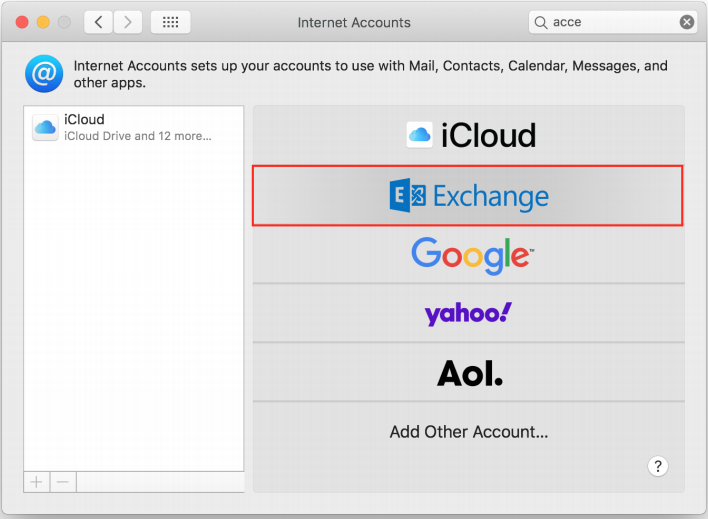Choose Yahoo account type

point(469,313)
